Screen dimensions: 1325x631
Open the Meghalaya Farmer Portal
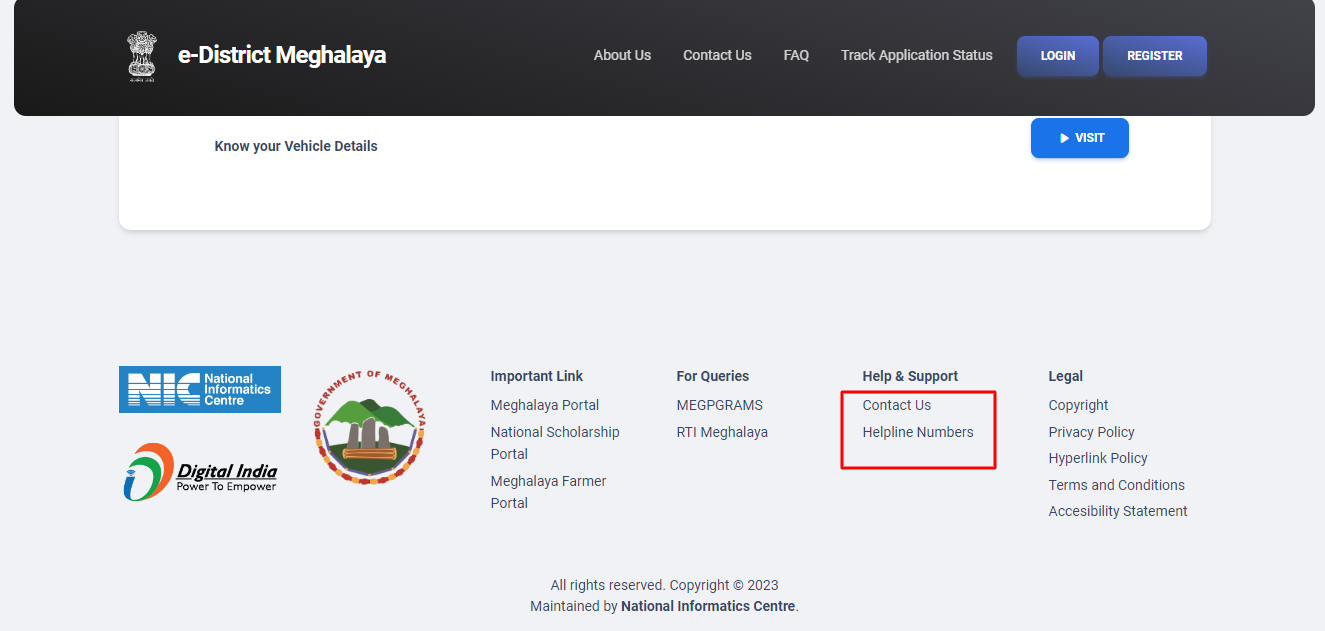point(548,491)
